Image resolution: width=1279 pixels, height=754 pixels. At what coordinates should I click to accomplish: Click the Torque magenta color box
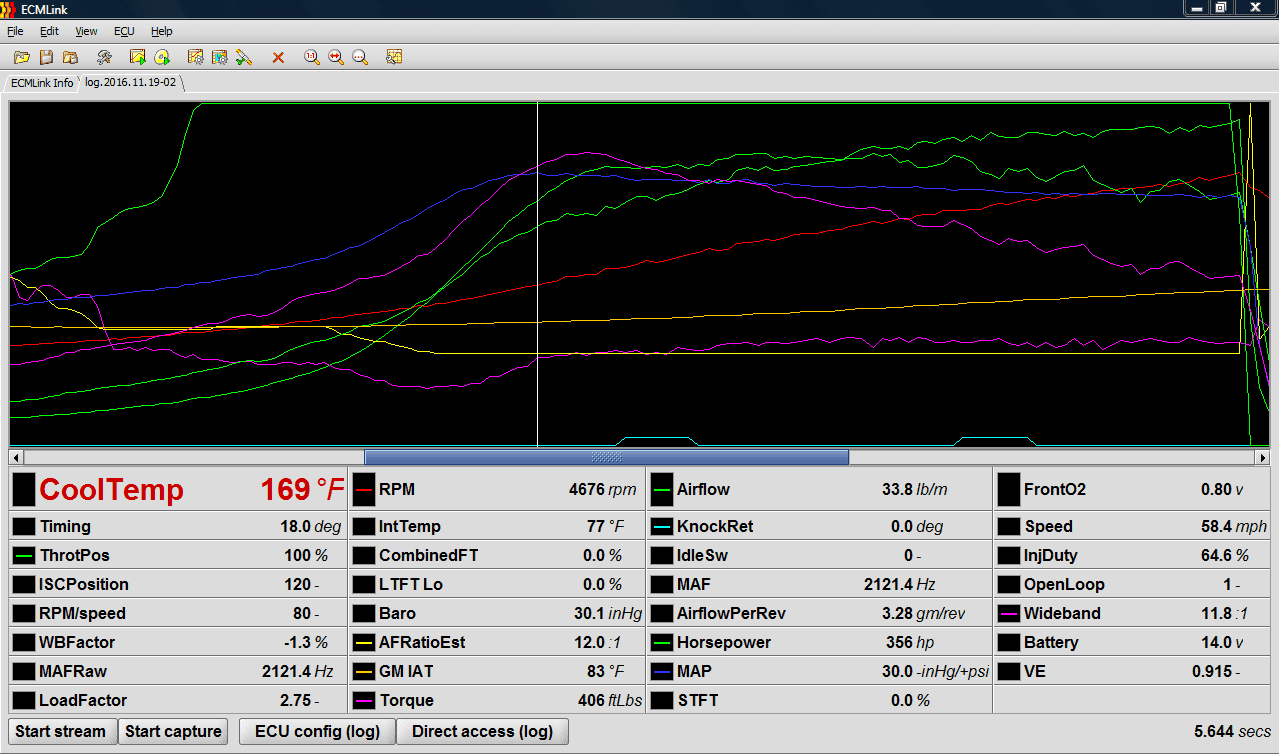click(x=362, y=700)
